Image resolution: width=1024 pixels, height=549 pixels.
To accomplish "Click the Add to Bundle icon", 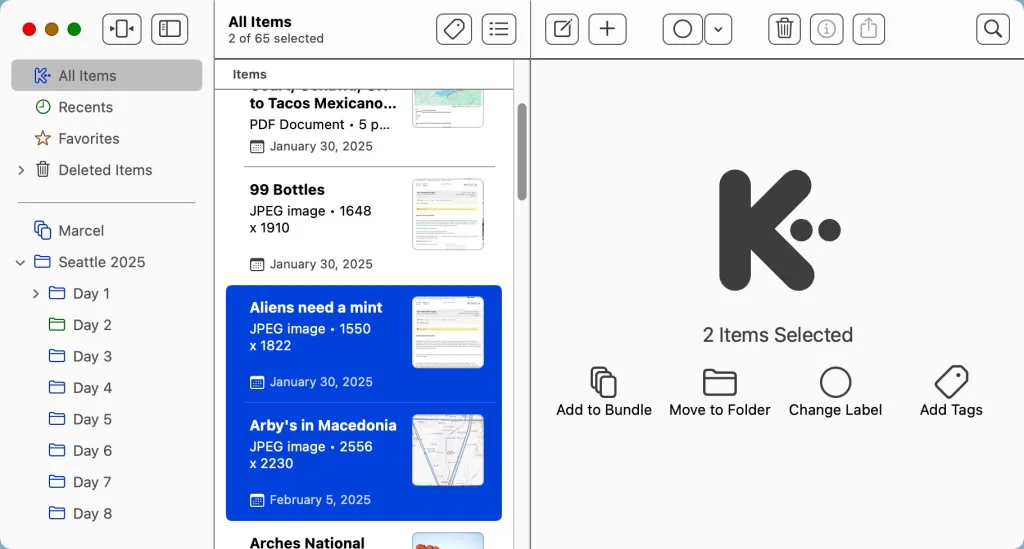I will point(603,382).
